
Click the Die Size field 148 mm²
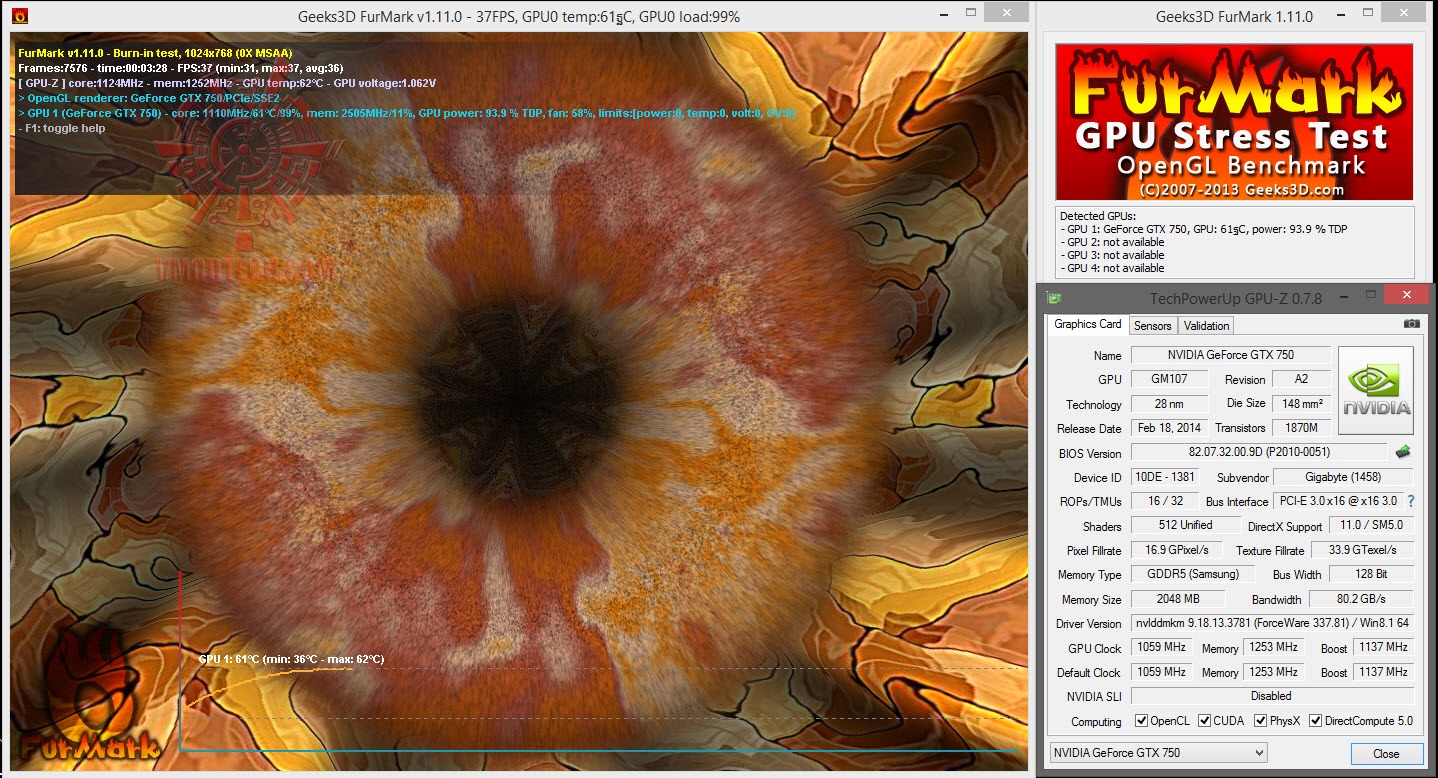click(1301, 404)
